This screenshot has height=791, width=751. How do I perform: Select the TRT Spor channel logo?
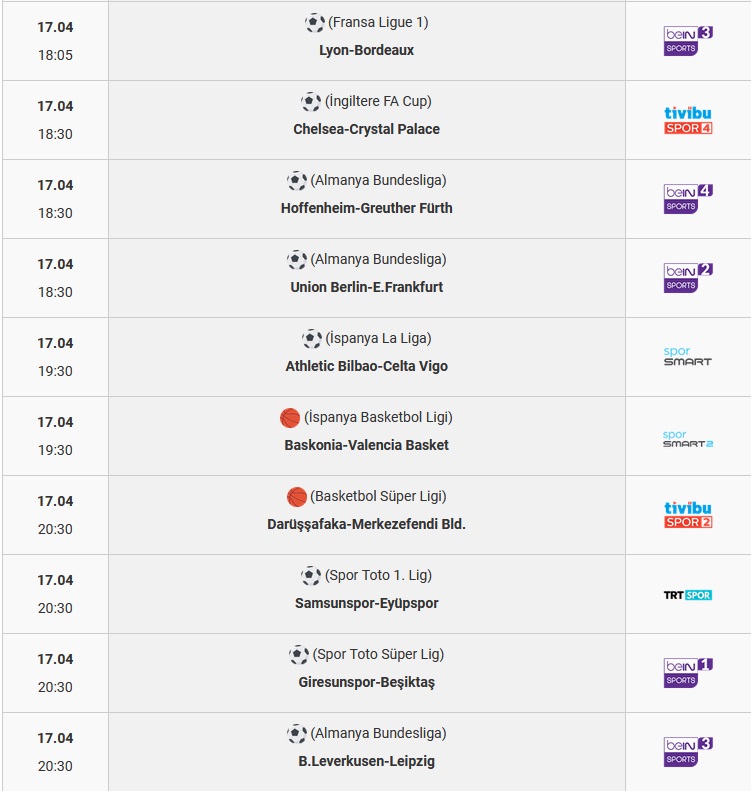pyautogui.click(x=688, y=595)
